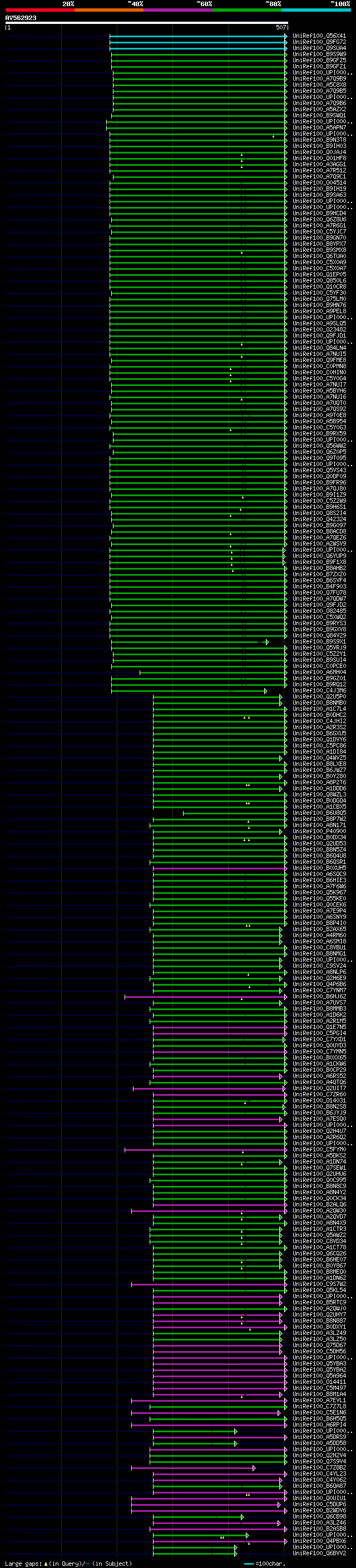Click the UniRef100_Q01HF8 label
Screen dimensions: 356x1568
click(x=319, y=159)
